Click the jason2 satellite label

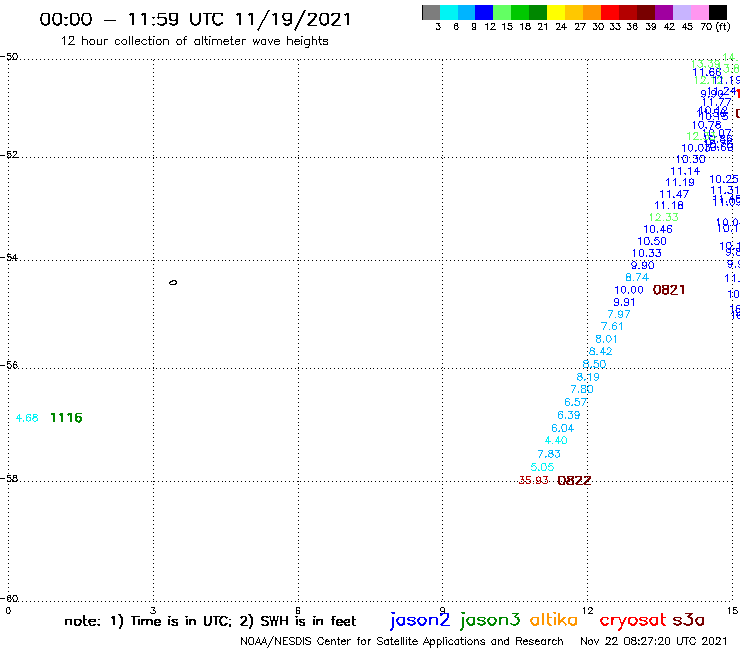(x=420, y=620)
